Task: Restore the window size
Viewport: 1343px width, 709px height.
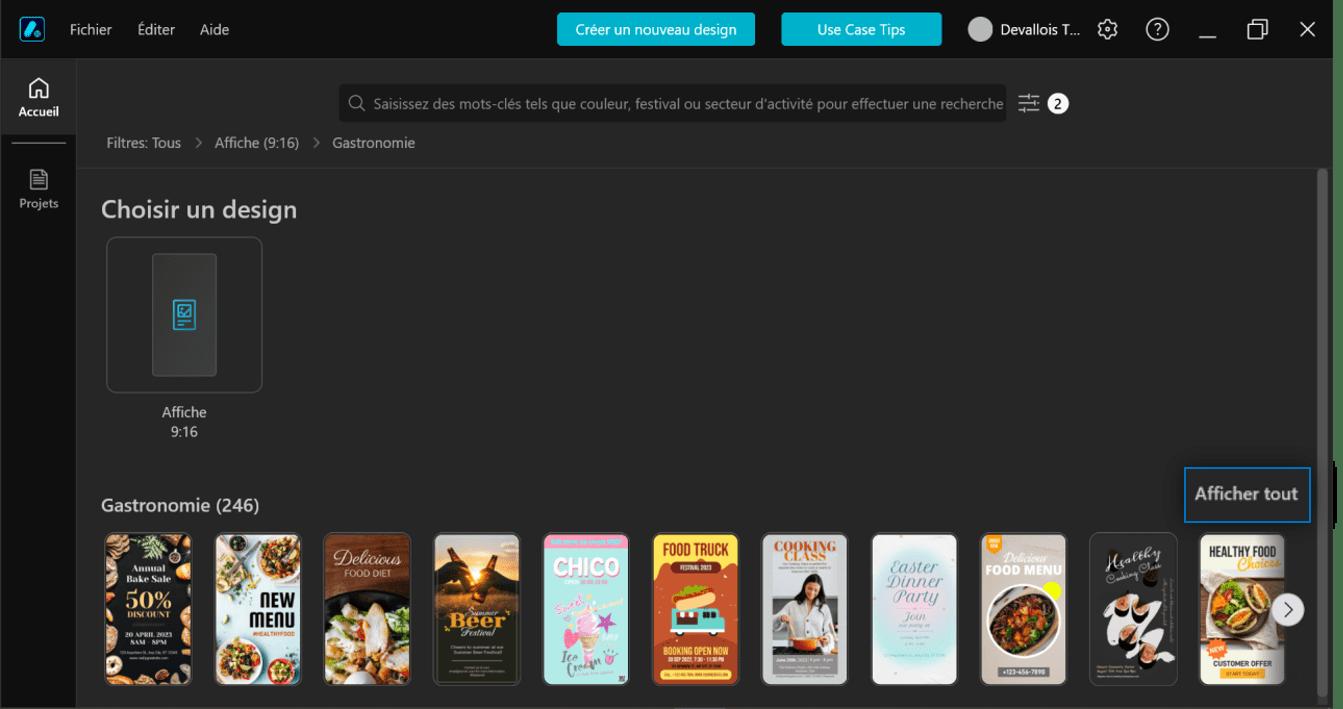Action: point(1257,29)
